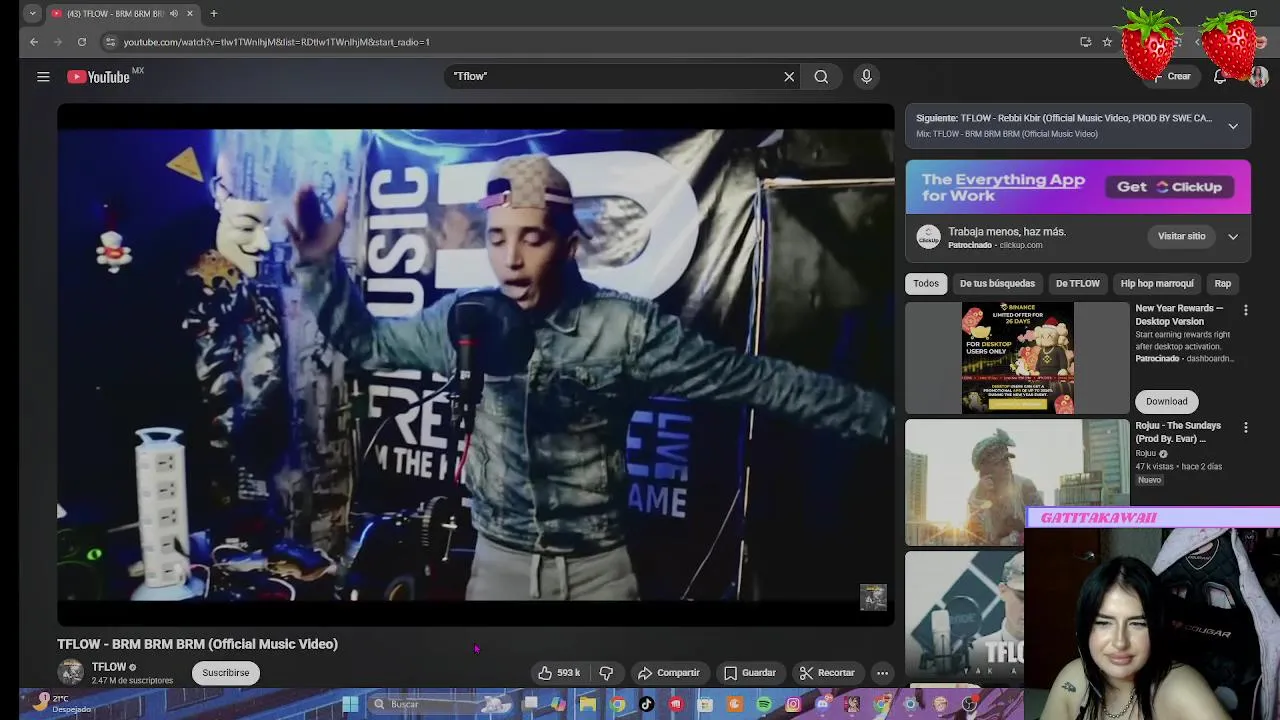The width and height of the screenshot is (1280, 720).
Task: Open options for New Year Rewards ad
Action: tap(1246, 311)
